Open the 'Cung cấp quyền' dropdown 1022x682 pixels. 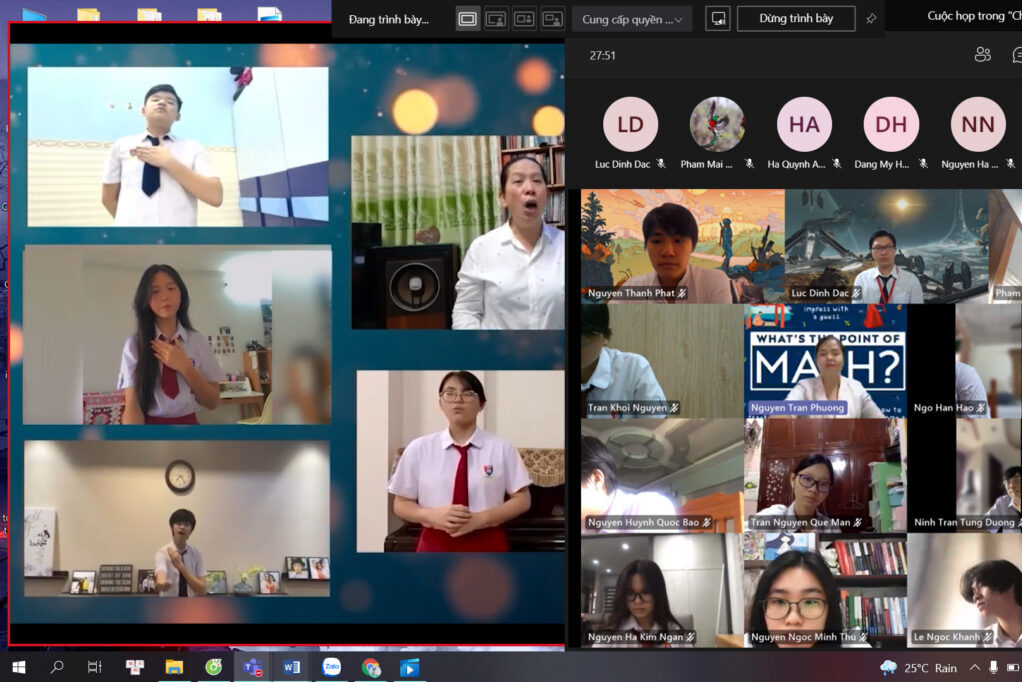(x=632, y=20)
